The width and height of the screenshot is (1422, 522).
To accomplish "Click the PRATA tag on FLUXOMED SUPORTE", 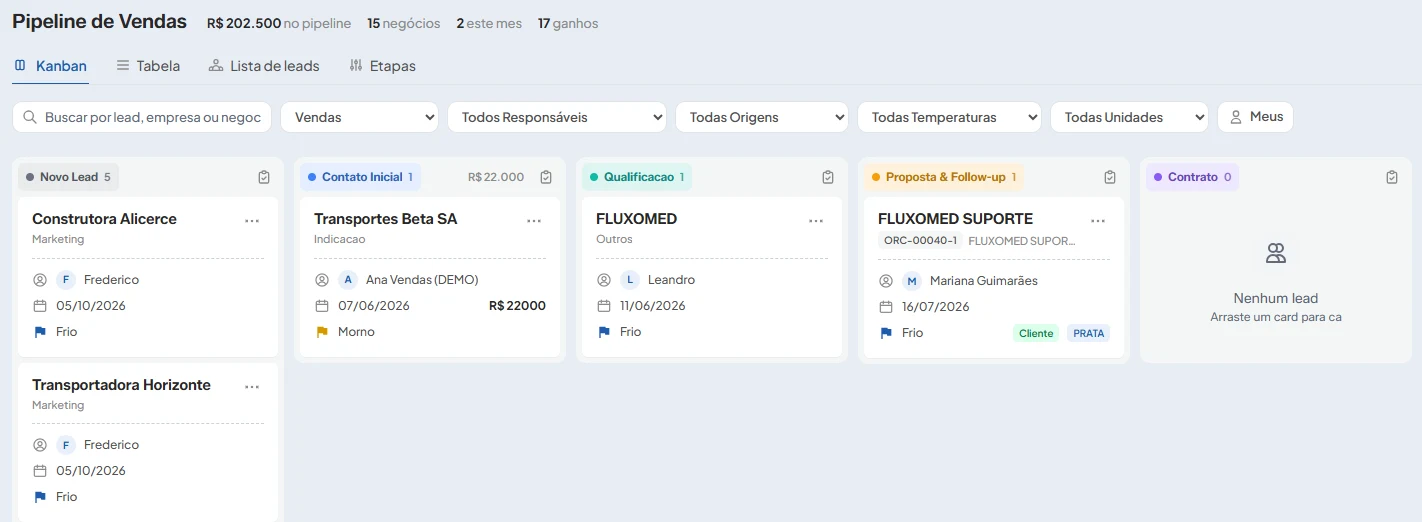I will pos(1088,333).
